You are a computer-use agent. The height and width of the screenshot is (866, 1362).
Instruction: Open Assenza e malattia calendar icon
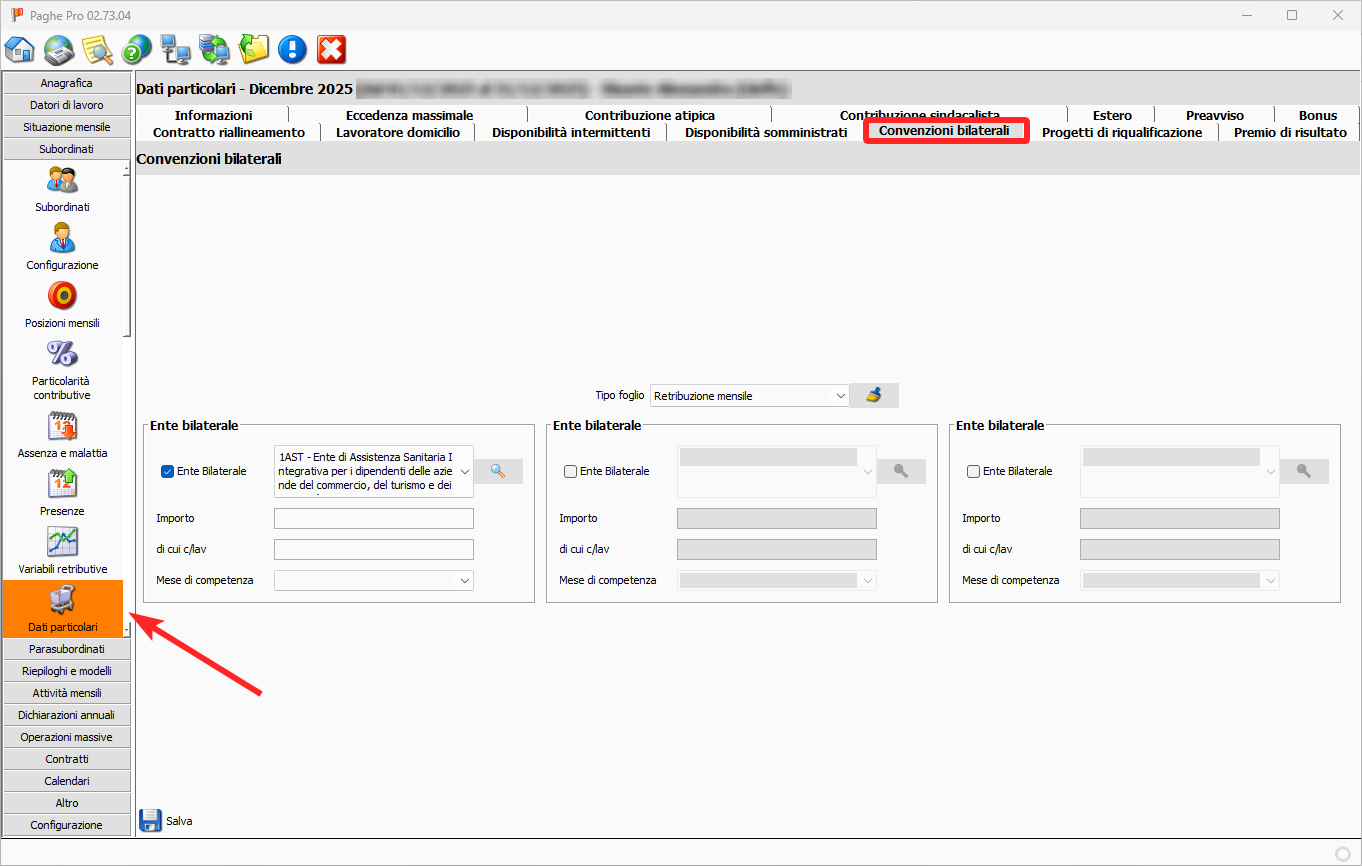tap(62, 427)
